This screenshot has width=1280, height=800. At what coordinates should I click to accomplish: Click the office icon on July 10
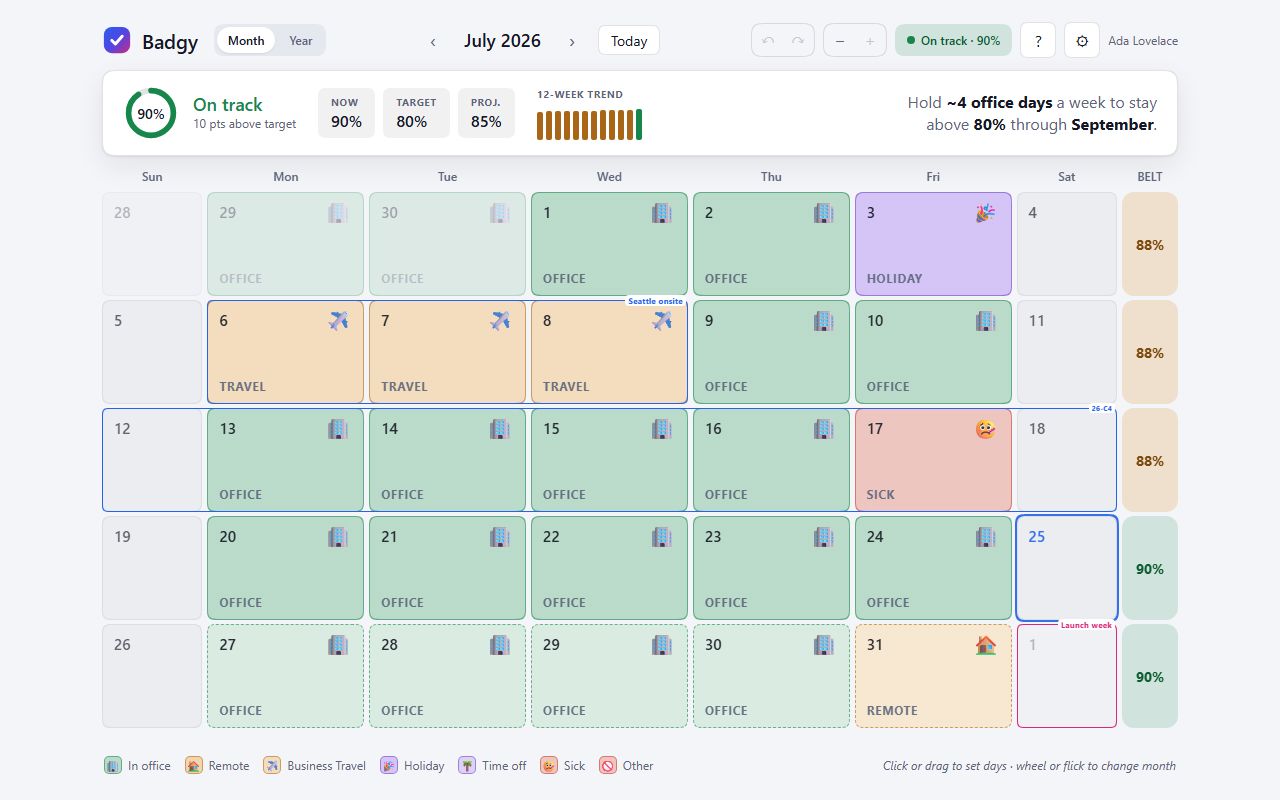pos(985,321)
